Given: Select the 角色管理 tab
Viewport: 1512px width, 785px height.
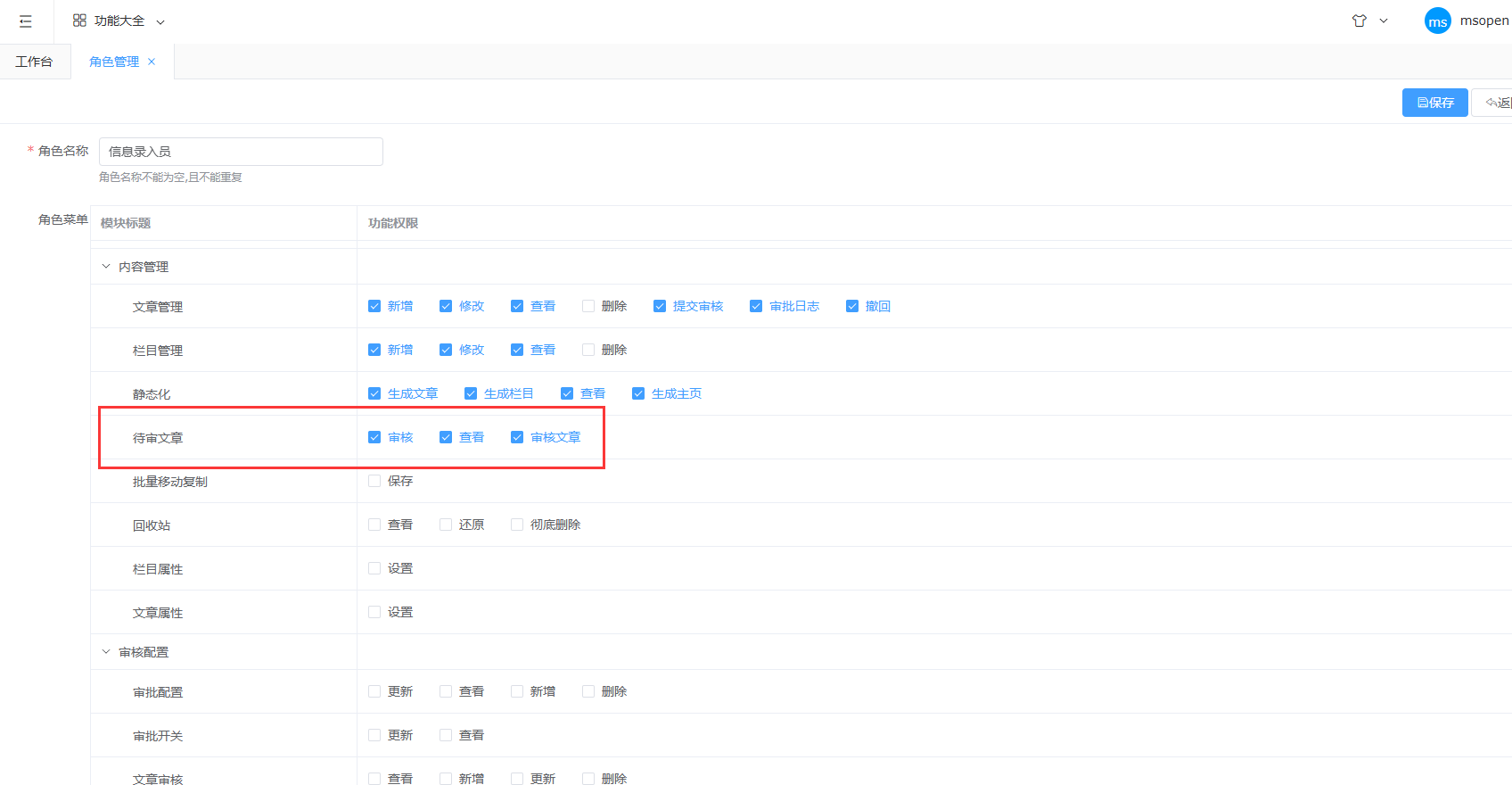Looking at the screenshot, I should [x=113, y=62].
